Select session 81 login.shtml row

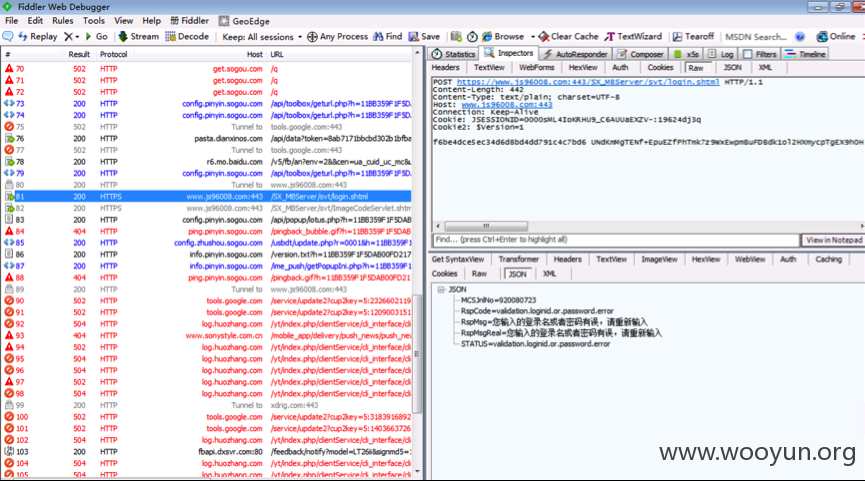point(207,196)
